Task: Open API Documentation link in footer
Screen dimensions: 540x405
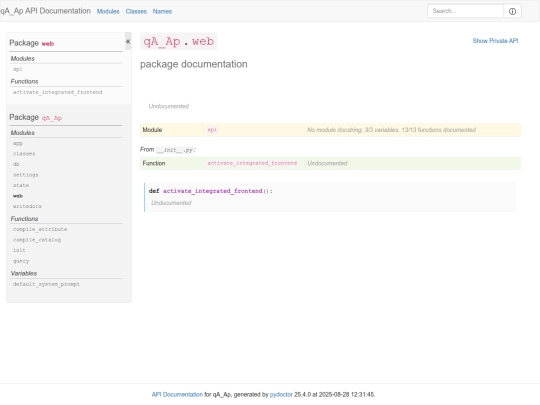Action: (x=177, y=395)
